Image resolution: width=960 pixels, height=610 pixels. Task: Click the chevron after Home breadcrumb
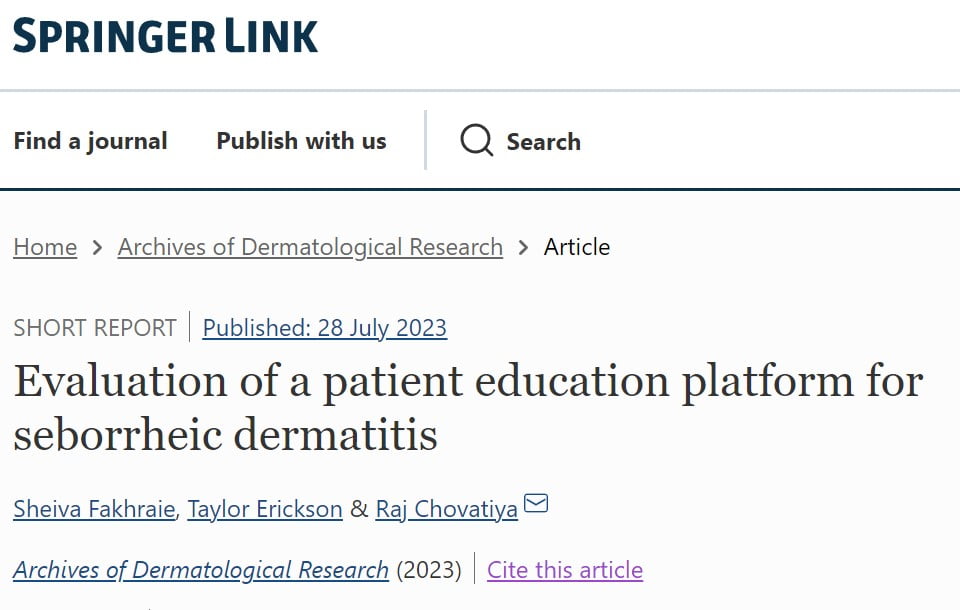(x=97, y=247)
